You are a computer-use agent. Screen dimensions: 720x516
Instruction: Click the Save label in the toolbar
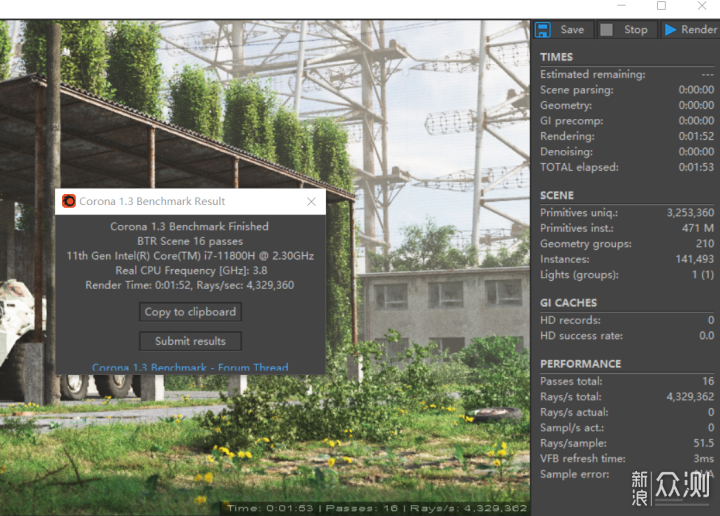pos(572,30)
